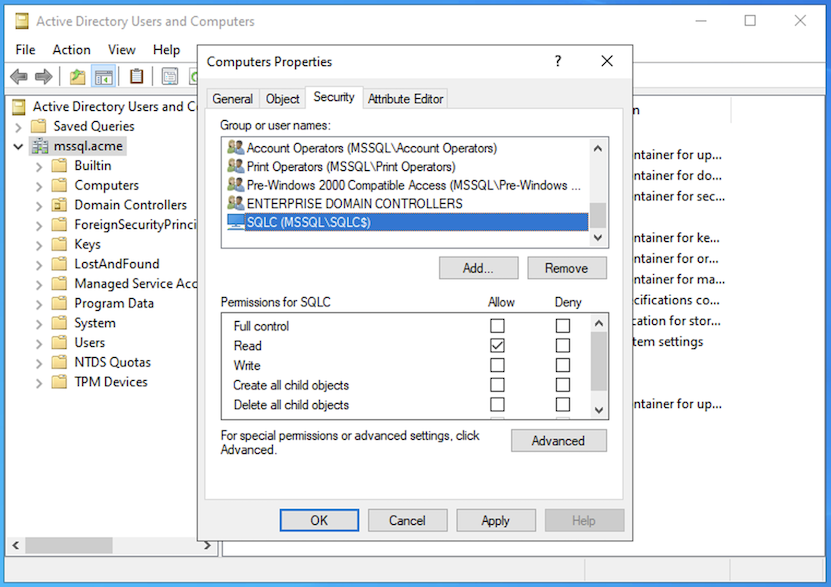Uncheck the Read Allow permission

pyautogui.click(x=496, y=344)
